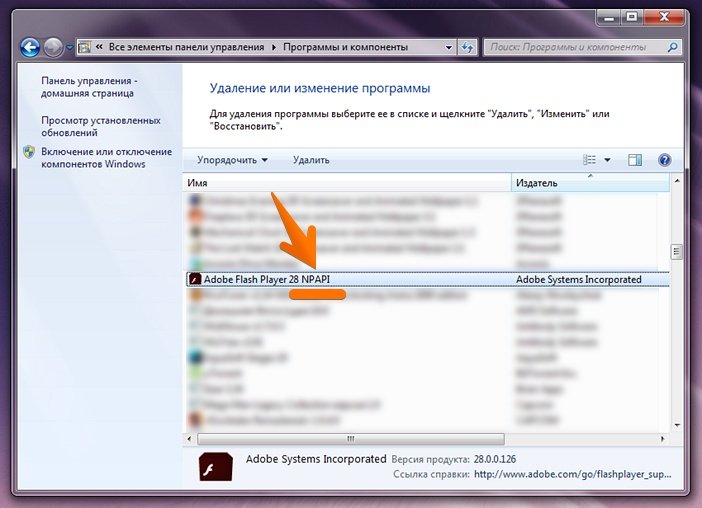Click the 'Удалить' toolbar button
The image size is (702, 508).
(311, 160)
